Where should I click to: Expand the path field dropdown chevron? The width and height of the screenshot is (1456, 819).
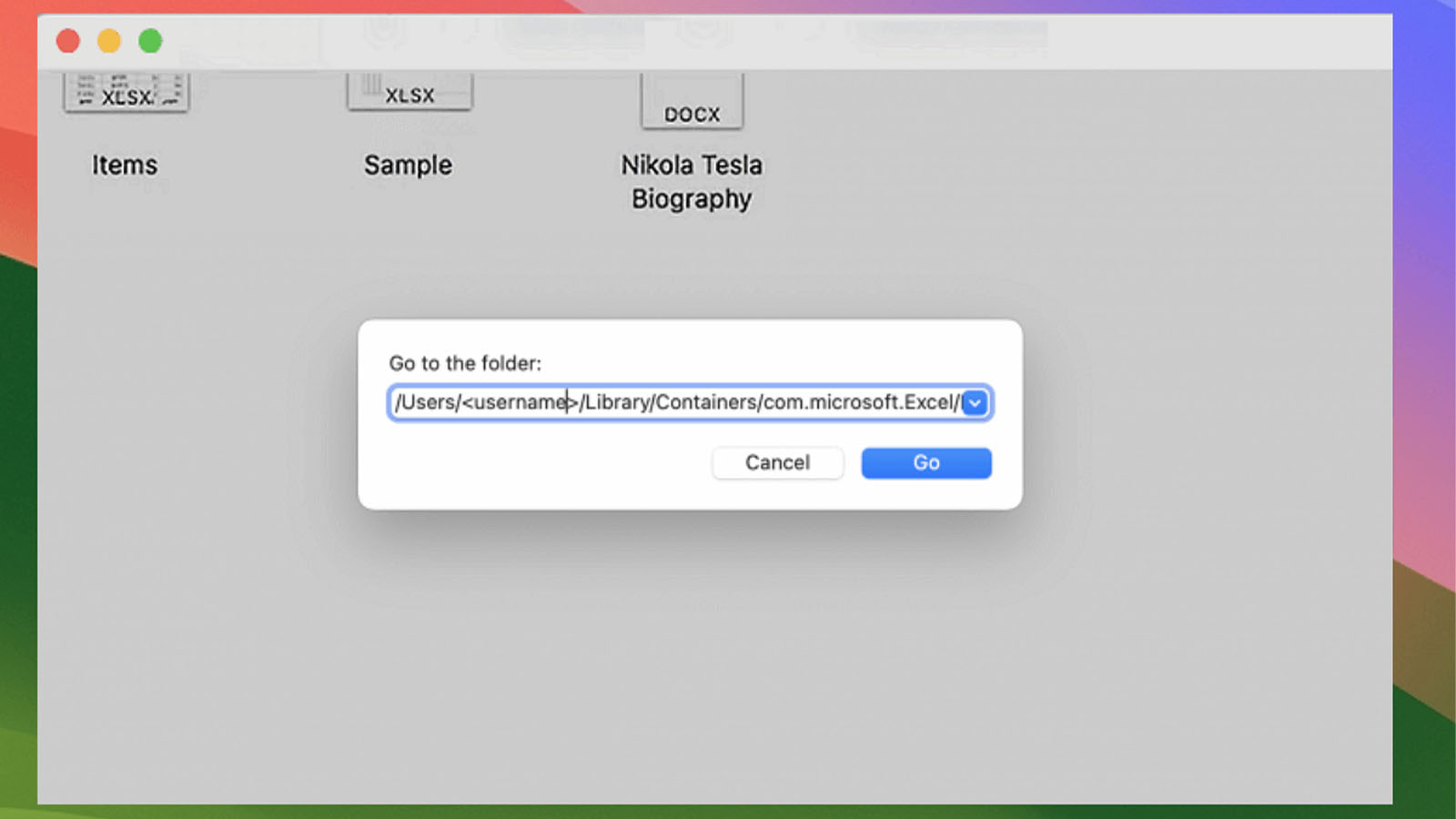(x=975, y=402)
